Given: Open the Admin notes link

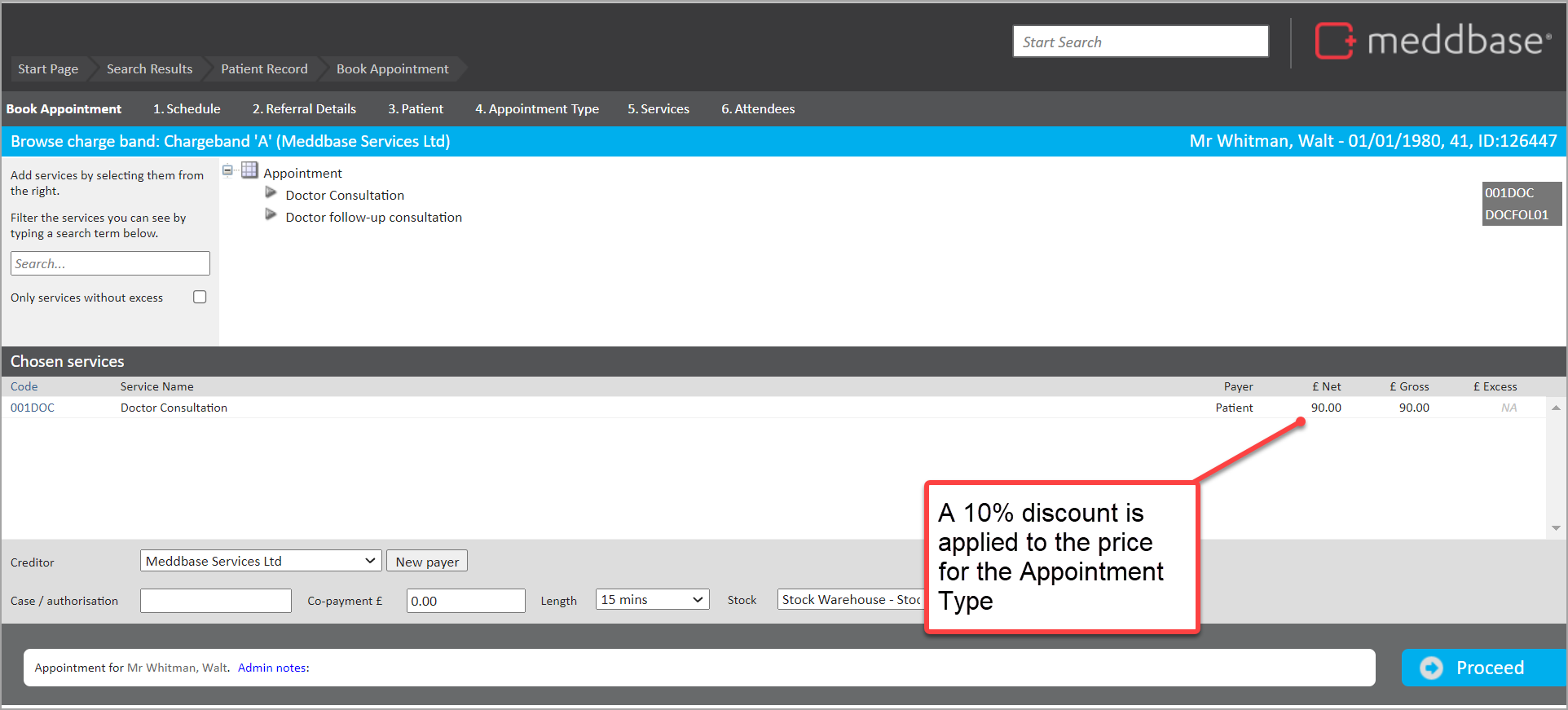Looking at the screenshot, I should coord(274,668).
